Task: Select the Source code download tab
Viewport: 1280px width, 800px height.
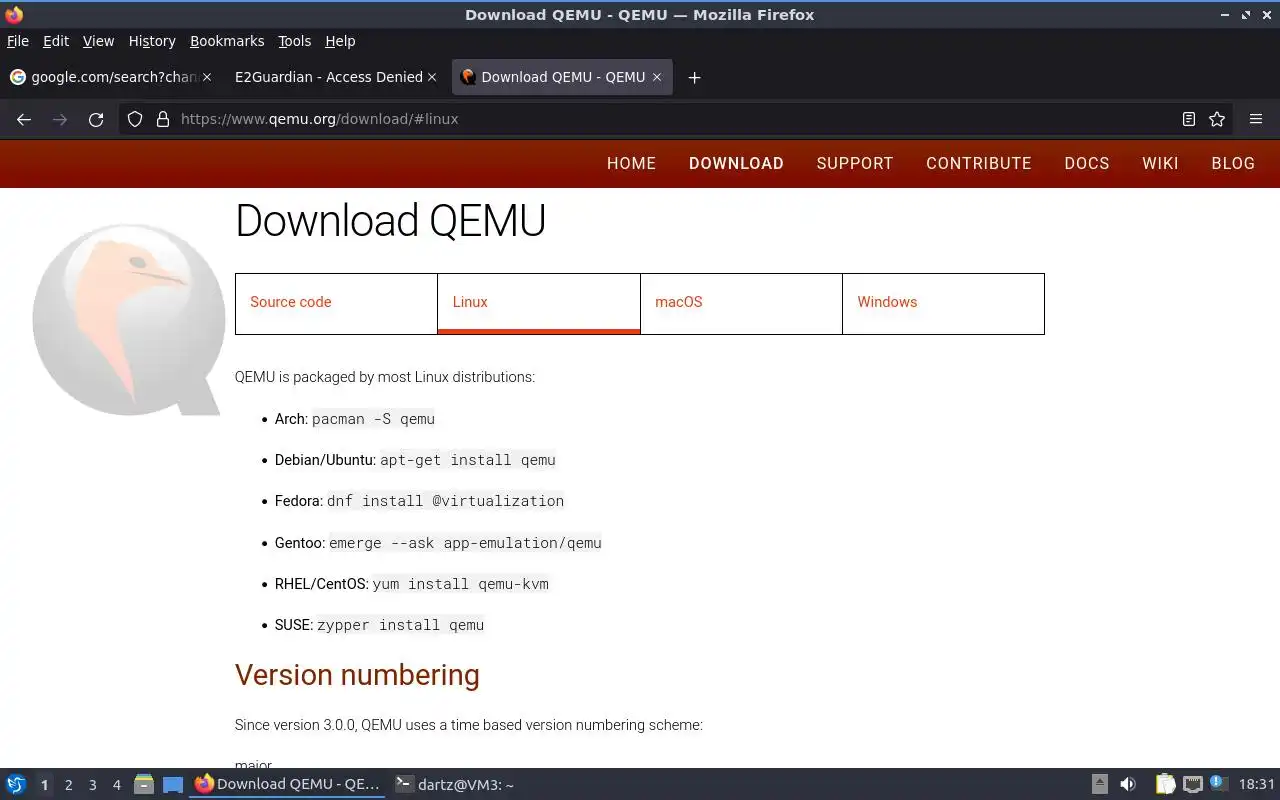Action: (x=336, y=303)
